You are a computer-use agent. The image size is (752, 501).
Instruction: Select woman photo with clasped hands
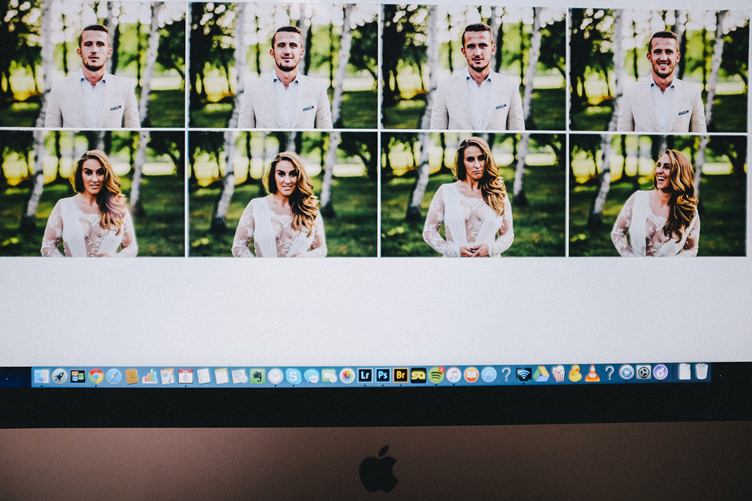click(473, 195)
